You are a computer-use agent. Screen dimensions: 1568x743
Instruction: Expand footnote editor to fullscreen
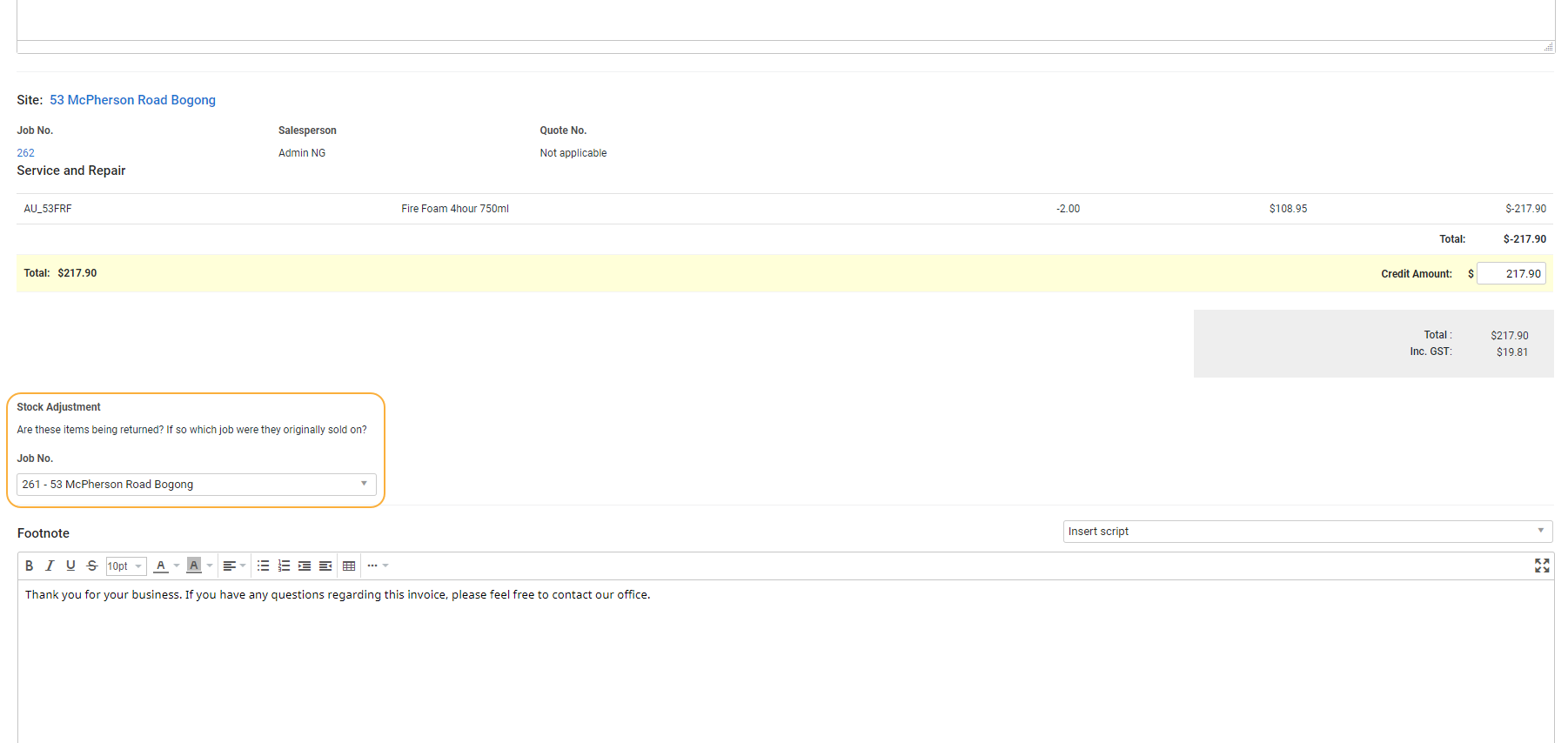coord(1542,566)
